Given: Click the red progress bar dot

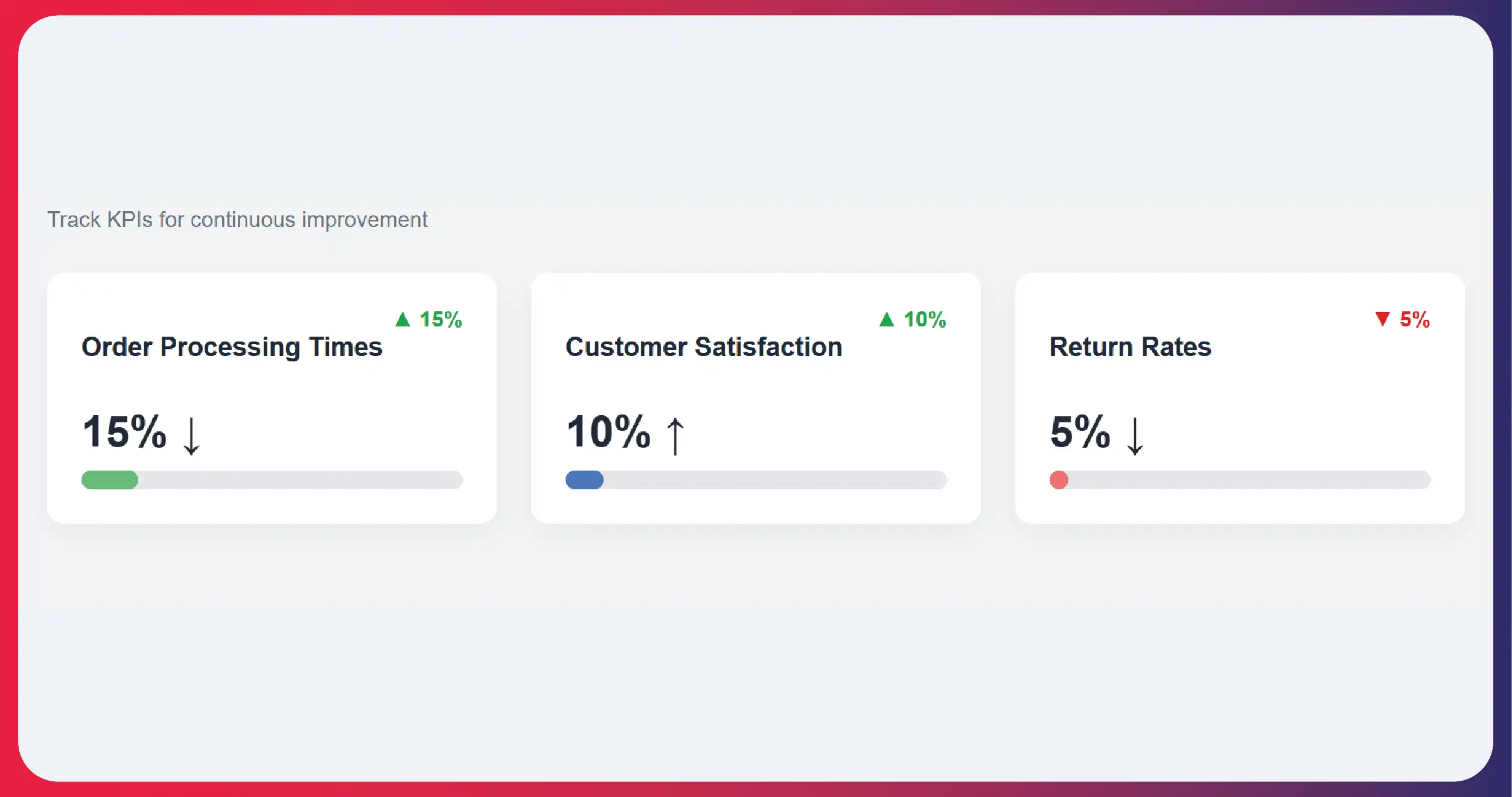Looking at the screenshot, I should point(1059,480).
